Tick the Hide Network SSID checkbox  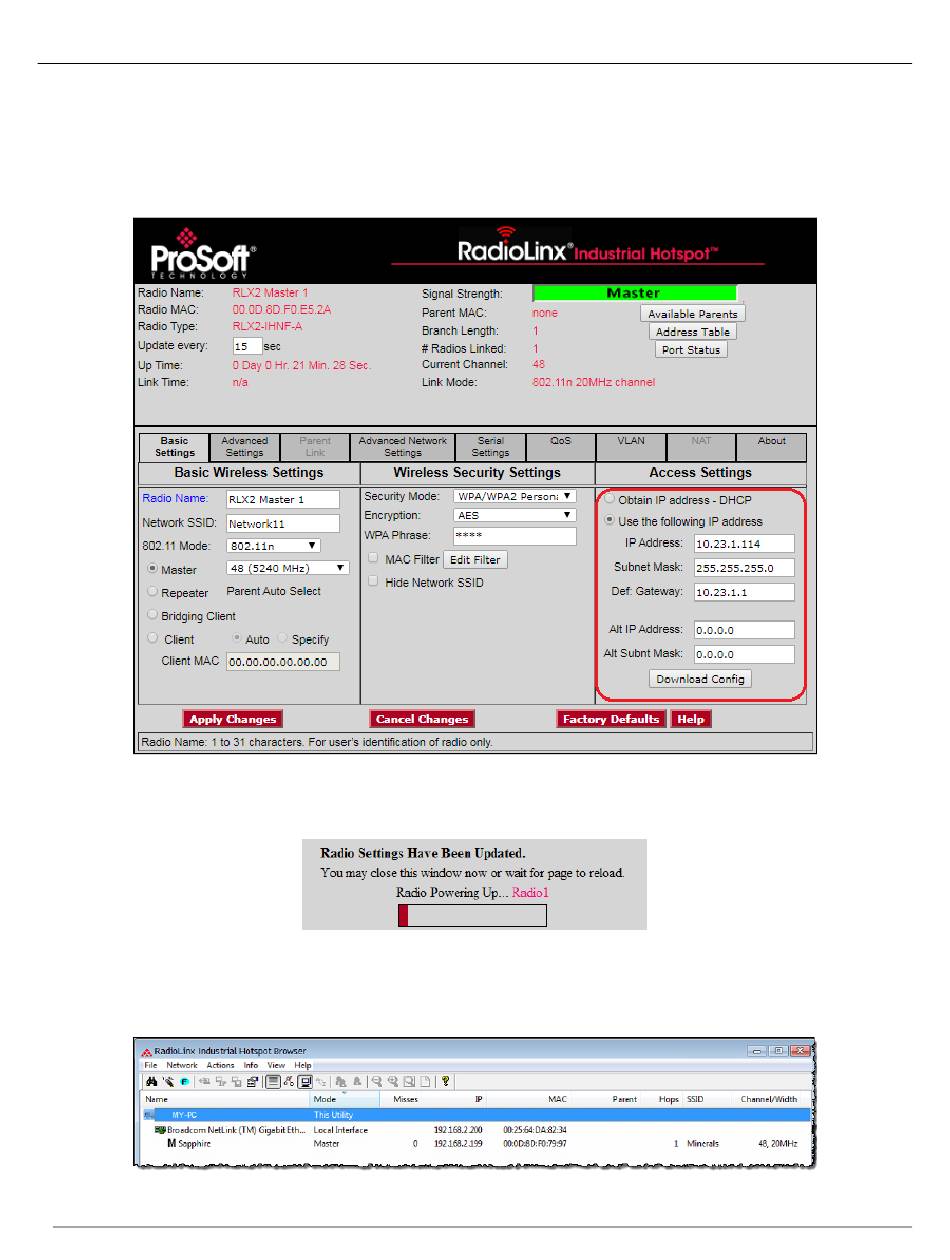click(x=373, y=582)
